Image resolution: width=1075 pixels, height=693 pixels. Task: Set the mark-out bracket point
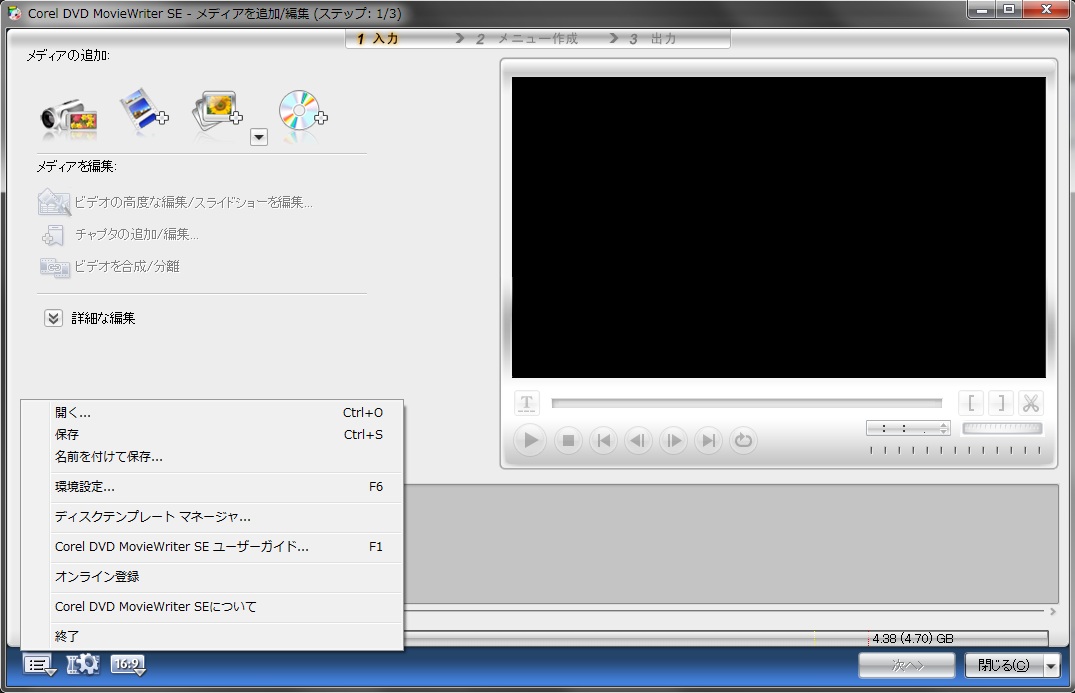1001,403
